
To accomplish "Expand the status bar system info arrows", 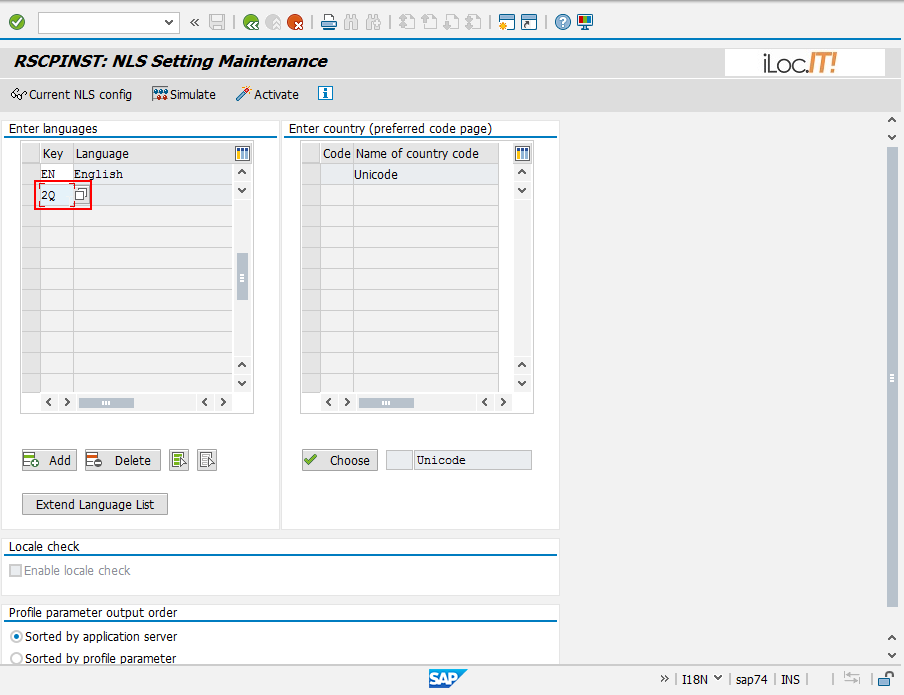I will 665,679.
